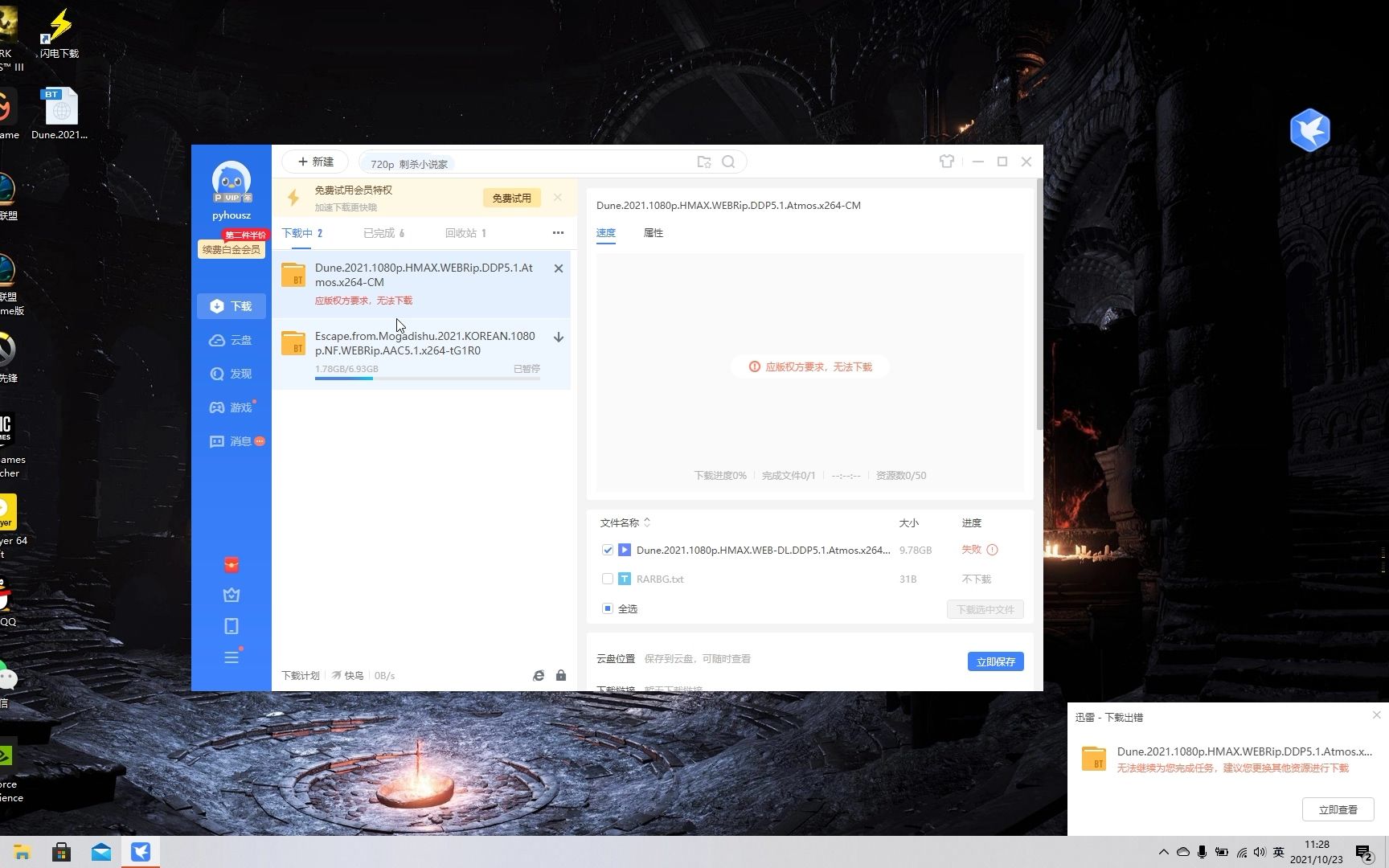Open the skin (shirt) icon
The height and width of the screenshot is (868, 1389).
pos(947,162)
